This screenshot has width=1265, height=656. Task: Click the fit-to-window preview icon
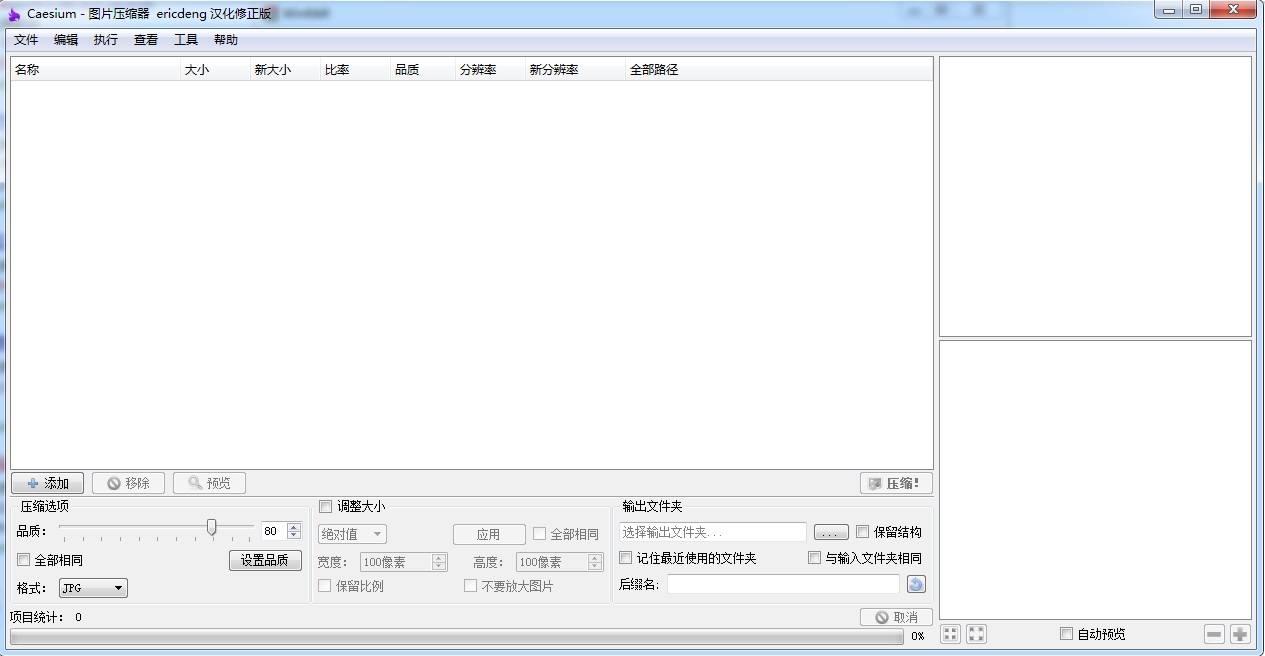click(950, 634)
